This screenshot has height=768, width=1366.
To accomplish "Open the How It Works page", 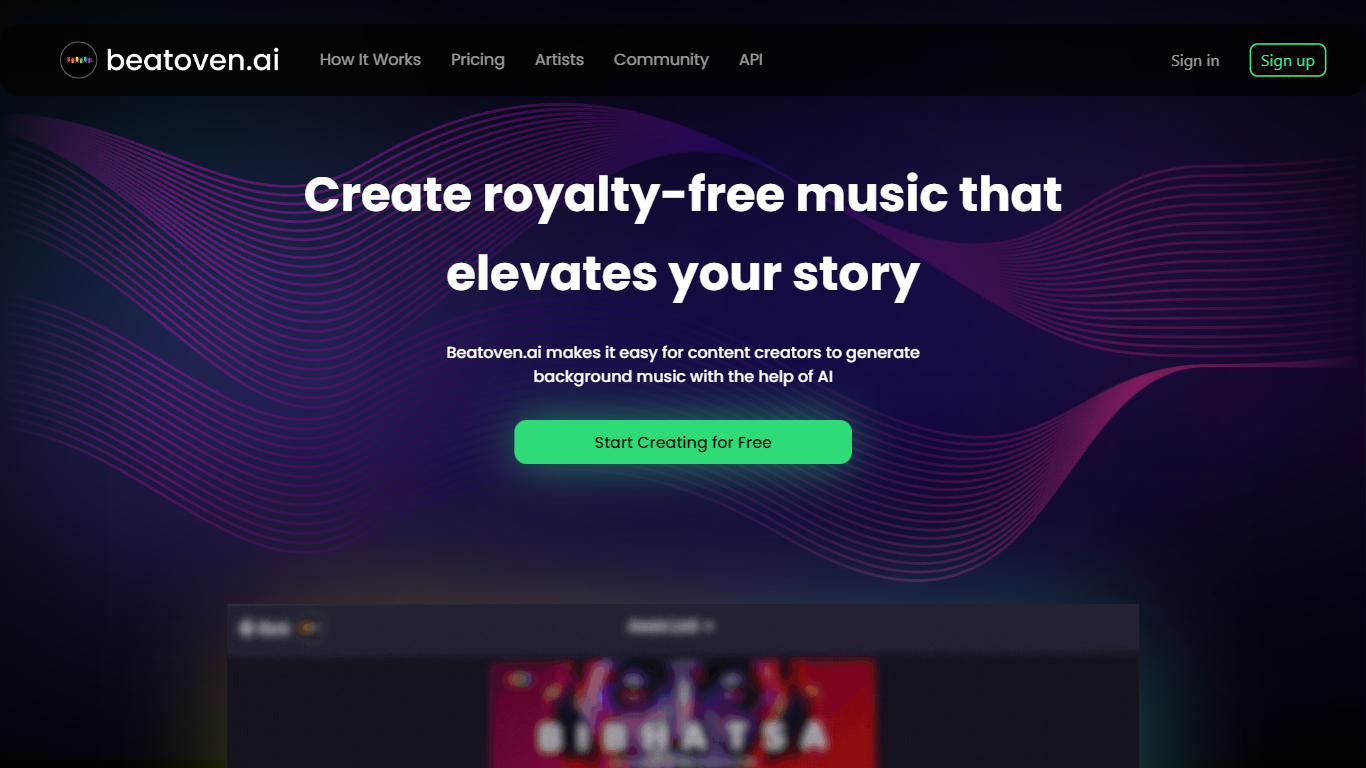I will (x=370, y=60).
